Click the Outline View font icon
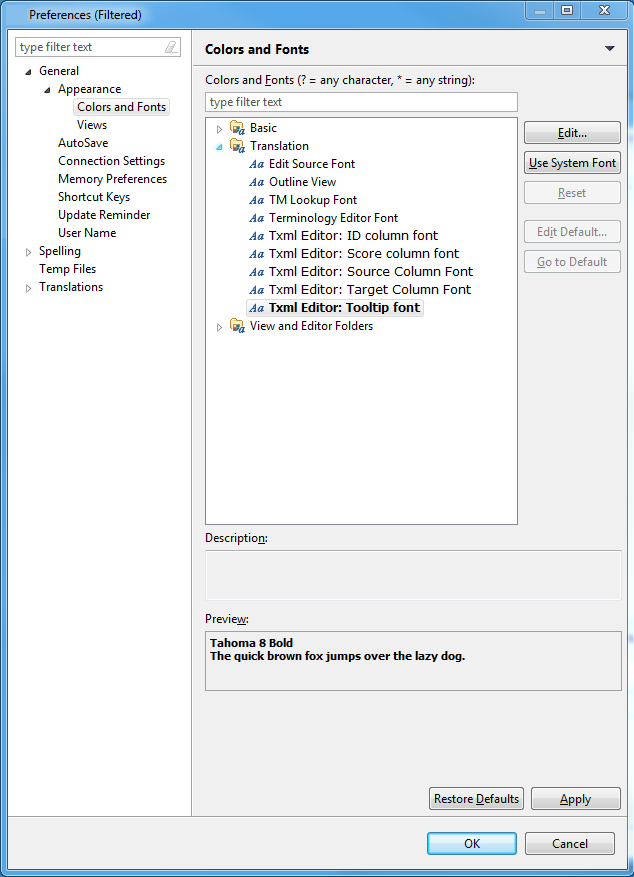The image size is (634, 877). 257,182
